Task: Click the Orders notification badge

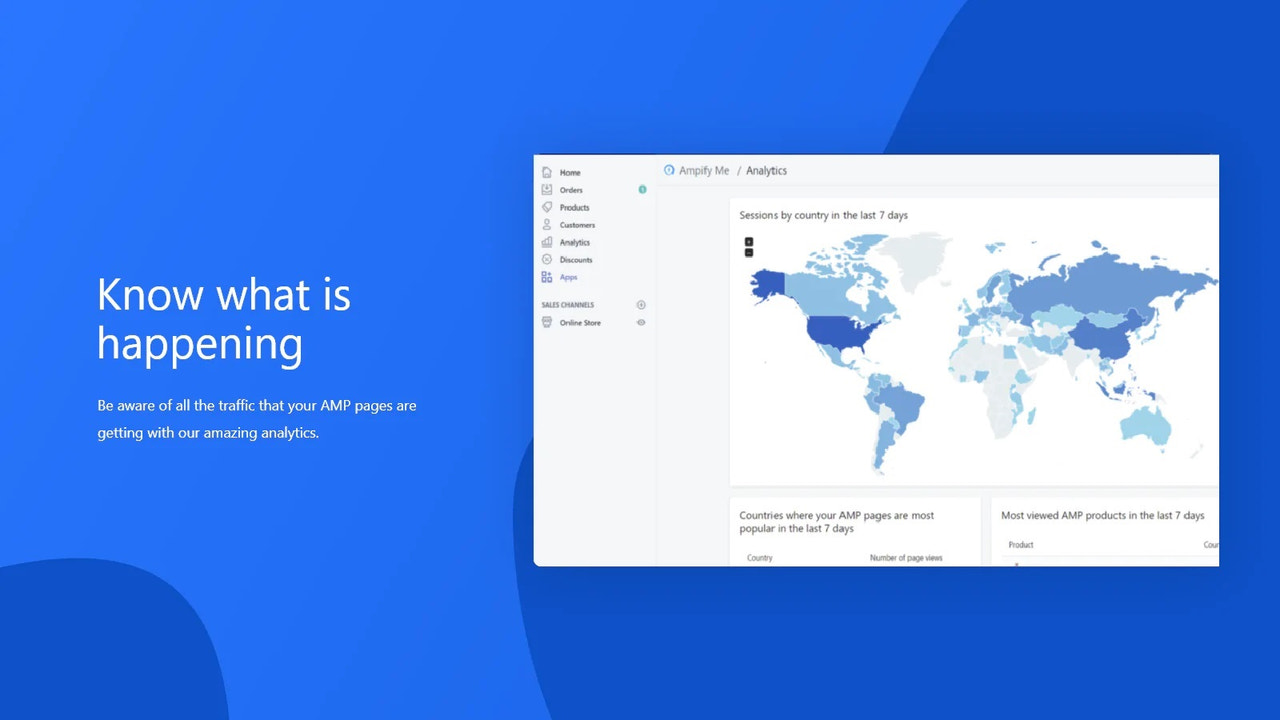Action: tap(643, 189)
